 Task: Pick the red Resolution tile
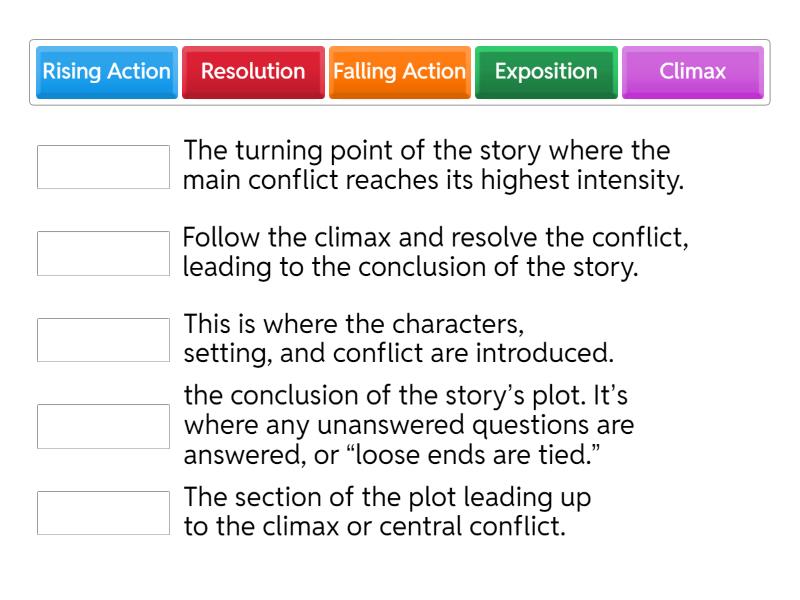[253, 72]
